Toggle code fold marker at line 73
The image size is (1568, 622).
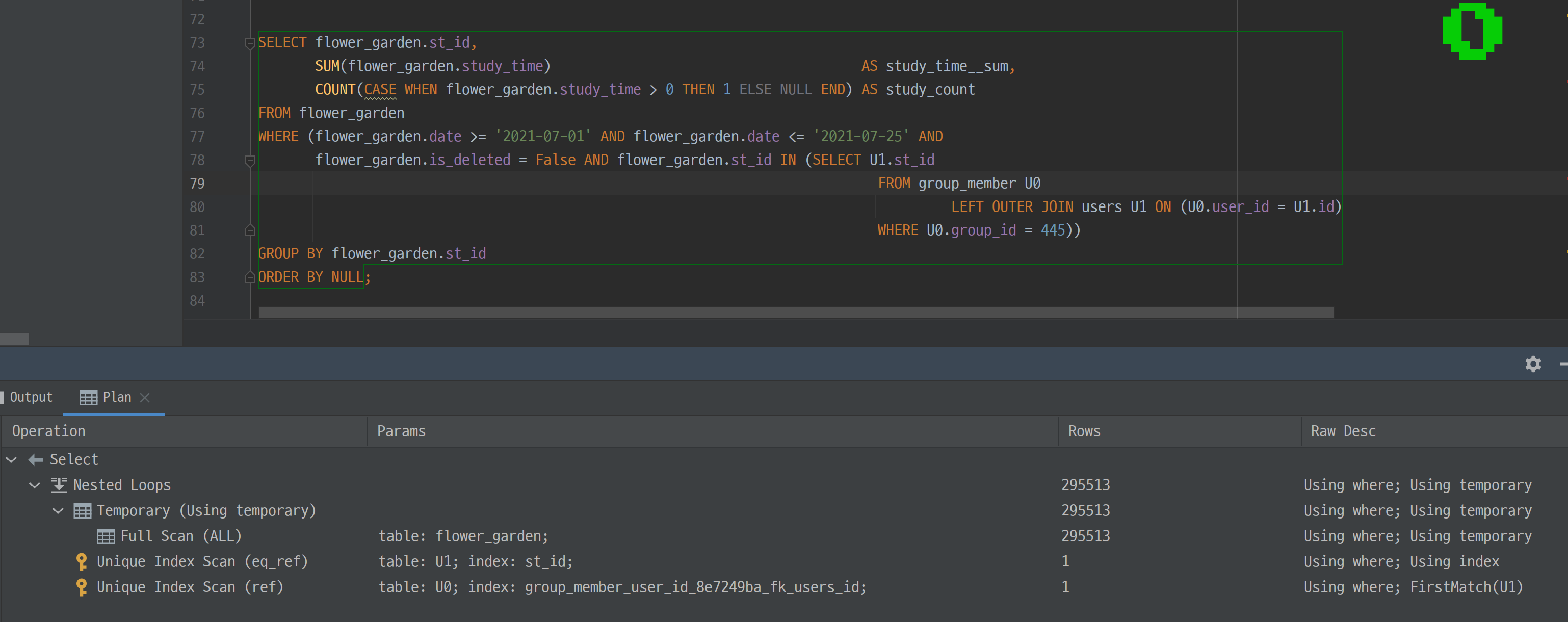click(x=250, y=43)
